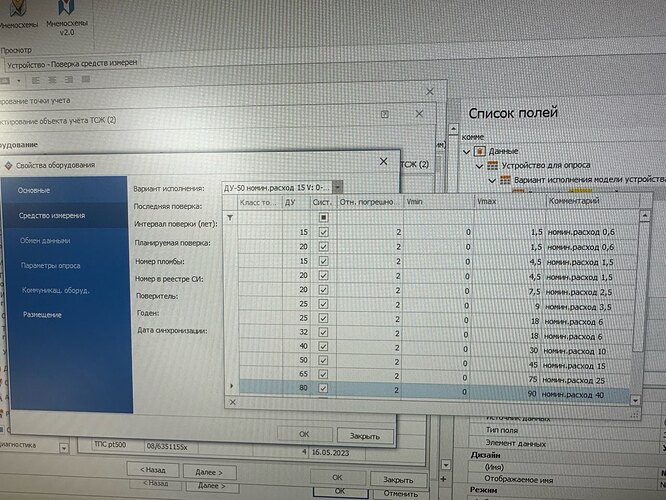Click X icon at grid popup bottom
Image resolution: width=666 pixels, height=500 pixels.
232,402
